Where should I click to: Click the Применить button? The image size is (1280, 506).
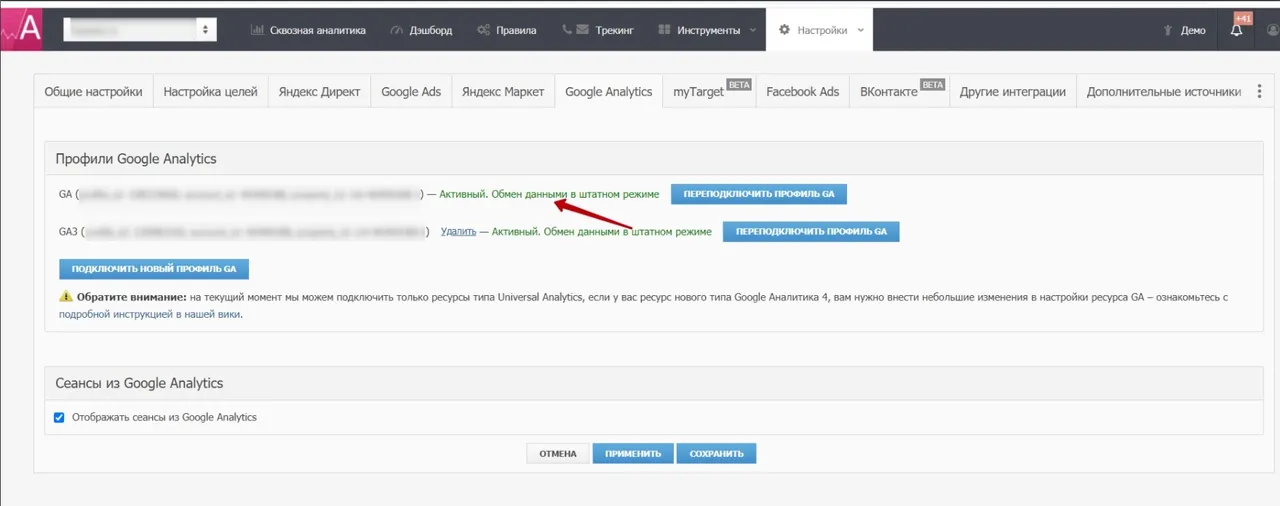(x=633, y=454)
